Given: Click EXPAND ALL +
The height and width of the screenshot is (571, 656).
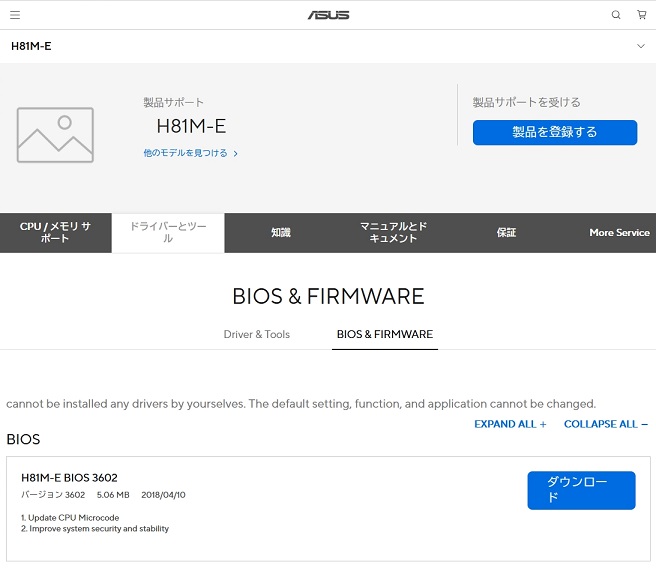Looking at the screenshot, I should click(x=510, y=424).
